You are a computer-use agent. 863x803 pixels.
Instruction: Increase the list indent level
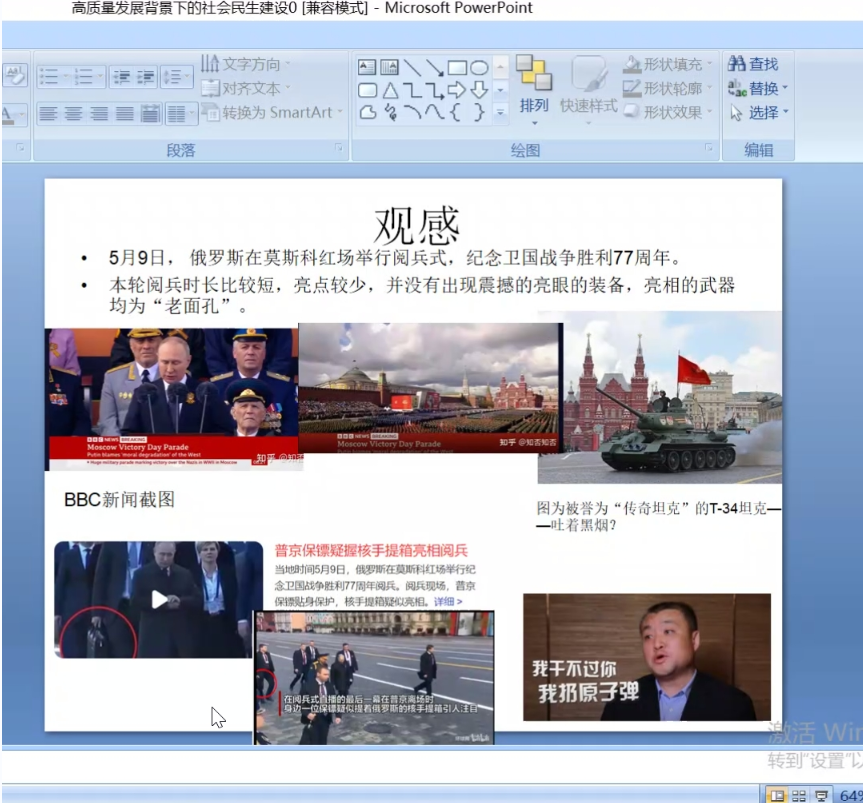click(x=145, y=76)
